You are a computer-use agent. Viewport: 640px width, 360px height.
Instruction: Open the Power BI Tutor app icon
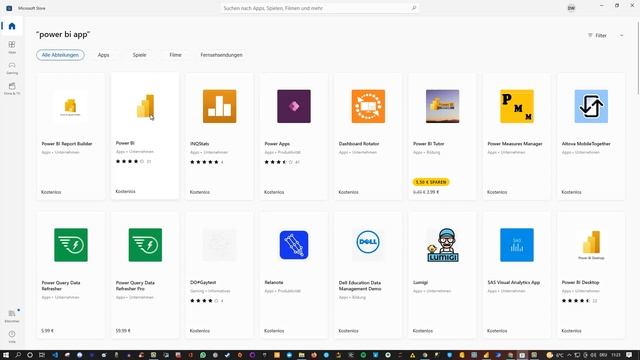pyautogui.click(x=442, y=106)
